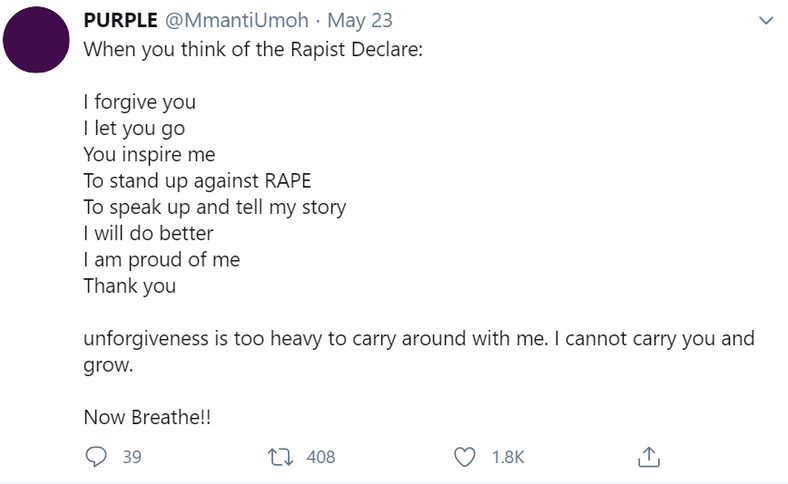Click the retweet arrows icon
Image resolution: width=788 pixels, height=484 pixels.
click(281, 457)
